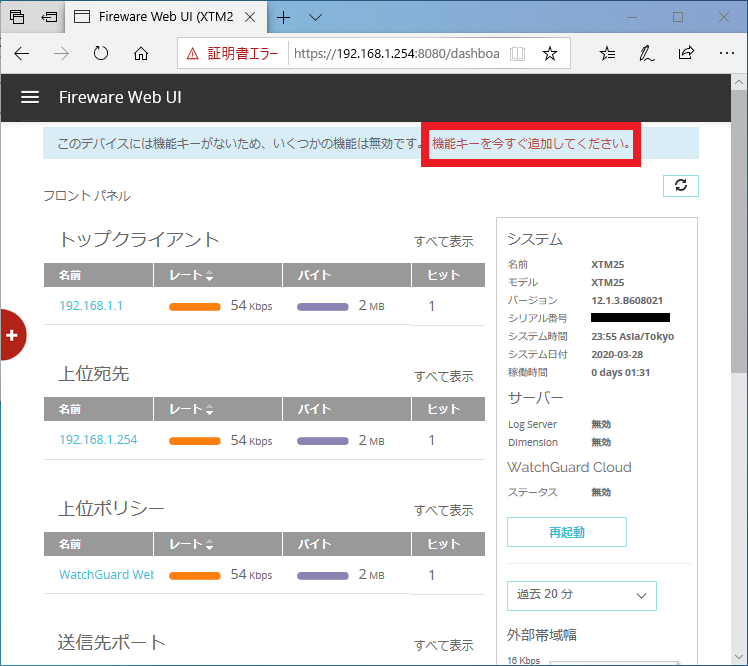
Task: Close the Fireware Web UI tab
Action: point(250,17)
